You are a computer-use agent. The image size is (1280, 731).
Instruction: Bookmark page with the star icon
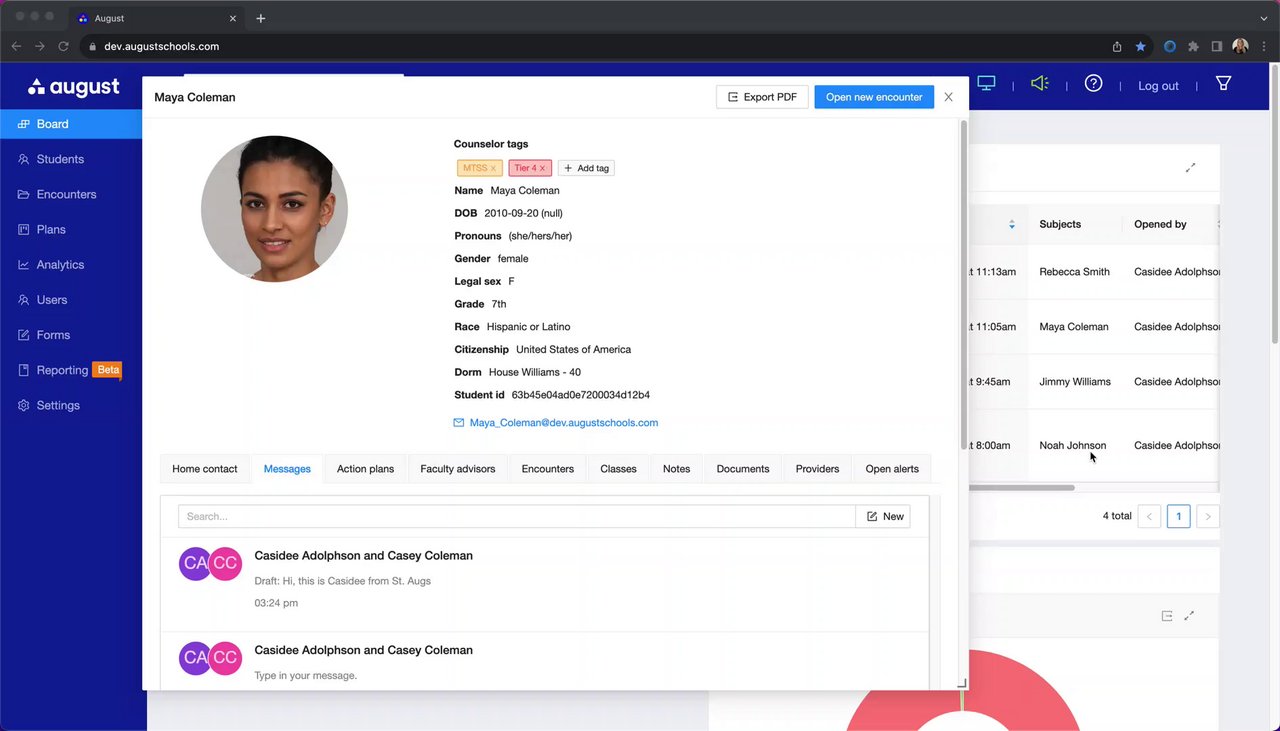pyautogui.click(x=1140, y=46)
